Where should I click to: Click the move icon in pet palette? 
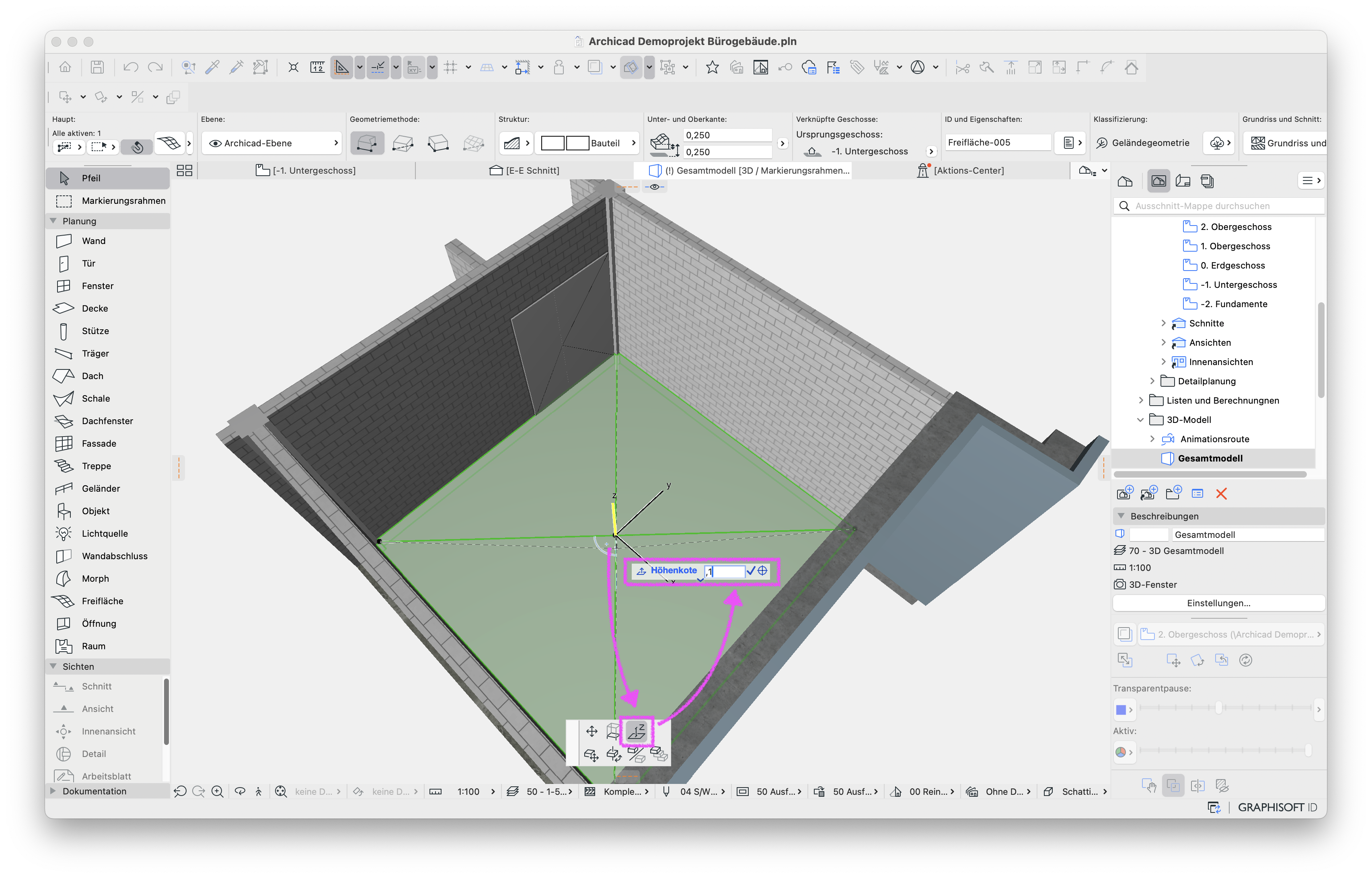592,732
